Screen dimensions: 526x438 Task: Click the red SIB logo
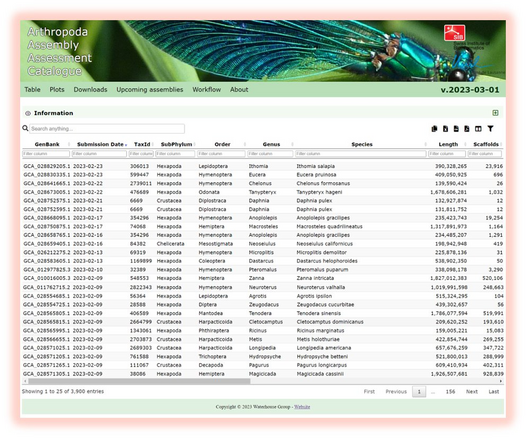[x=454, y=33]
